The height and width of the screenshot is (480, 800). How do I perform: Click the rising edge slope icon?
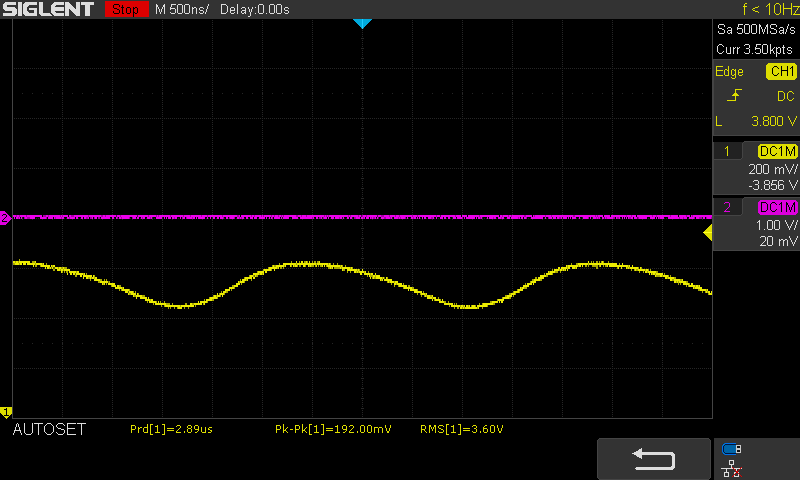734,95
